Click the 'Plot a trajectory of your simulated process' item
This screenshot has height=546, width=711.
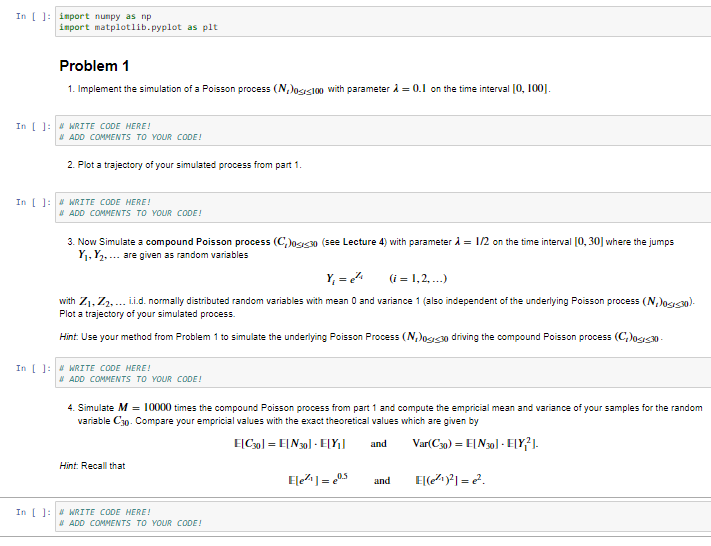pos(184,165)
